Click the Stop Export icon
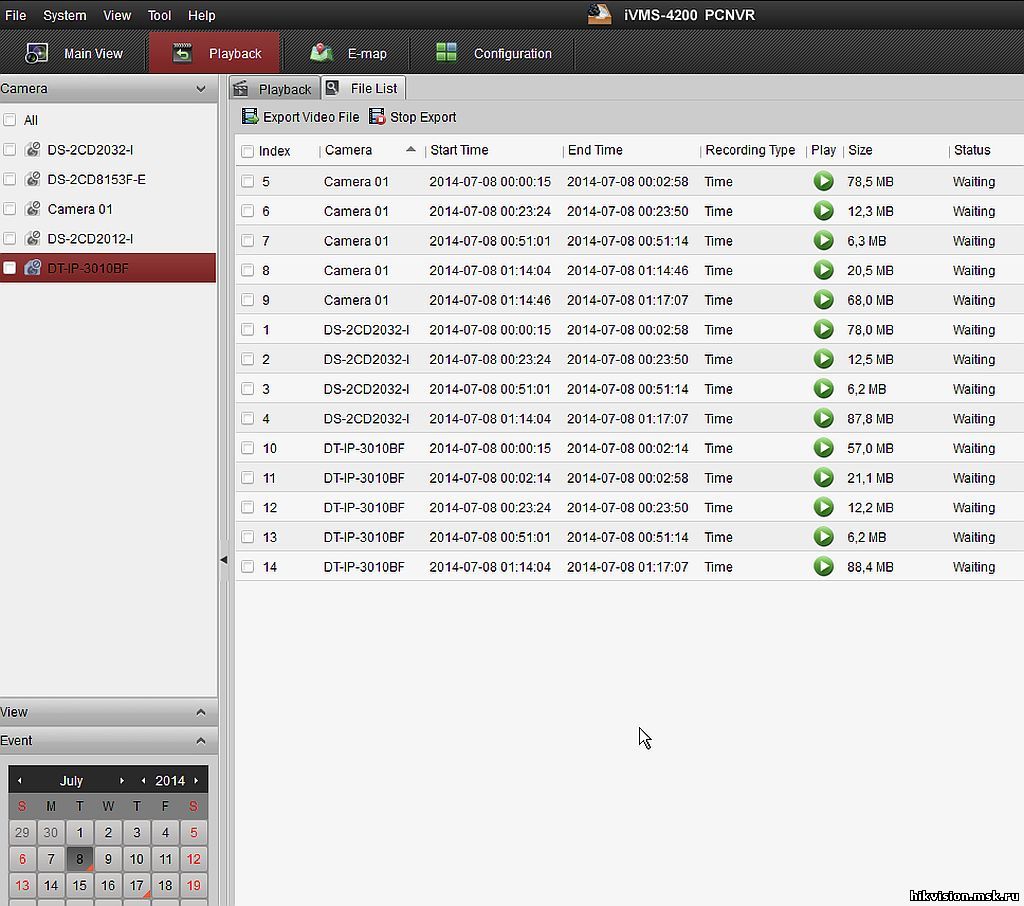The height and width of the screenshot is (906, 1024). click(x=377, y=116)
